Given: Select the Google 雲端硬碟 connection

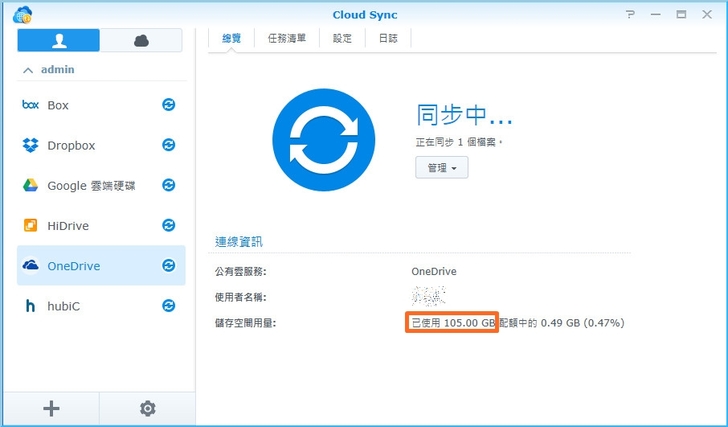Looking at the screenshot, I should (x=90, y=185).
